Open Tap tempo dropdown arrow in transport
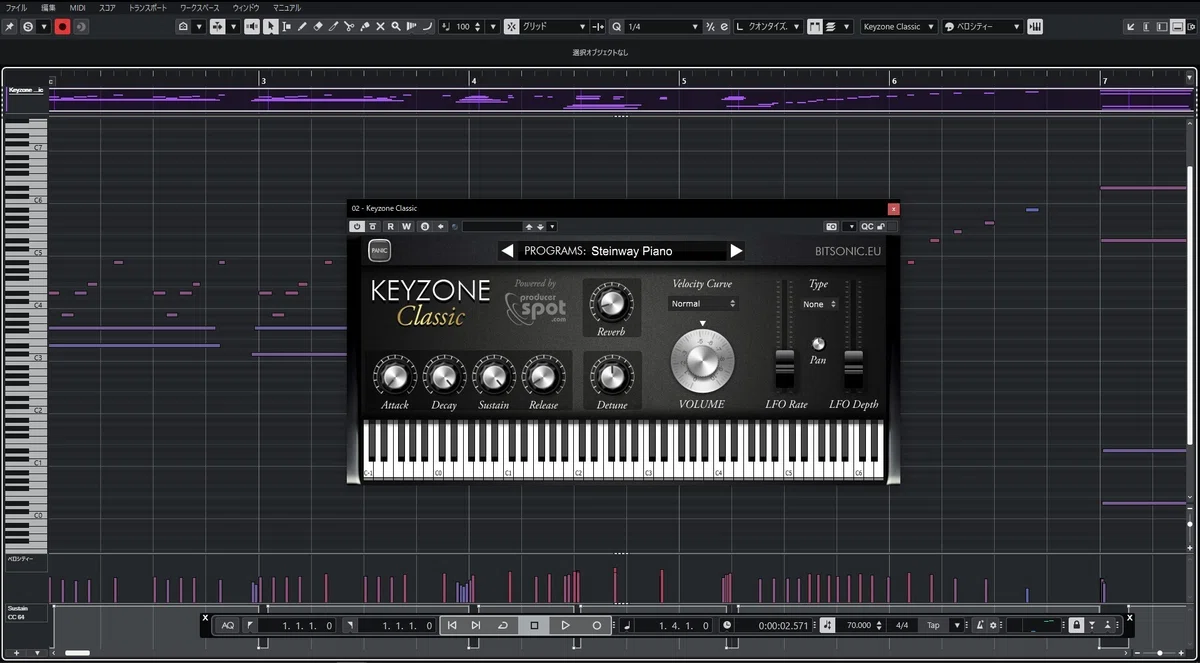Screen dimensions: 1200x663 tap(956, 625)
